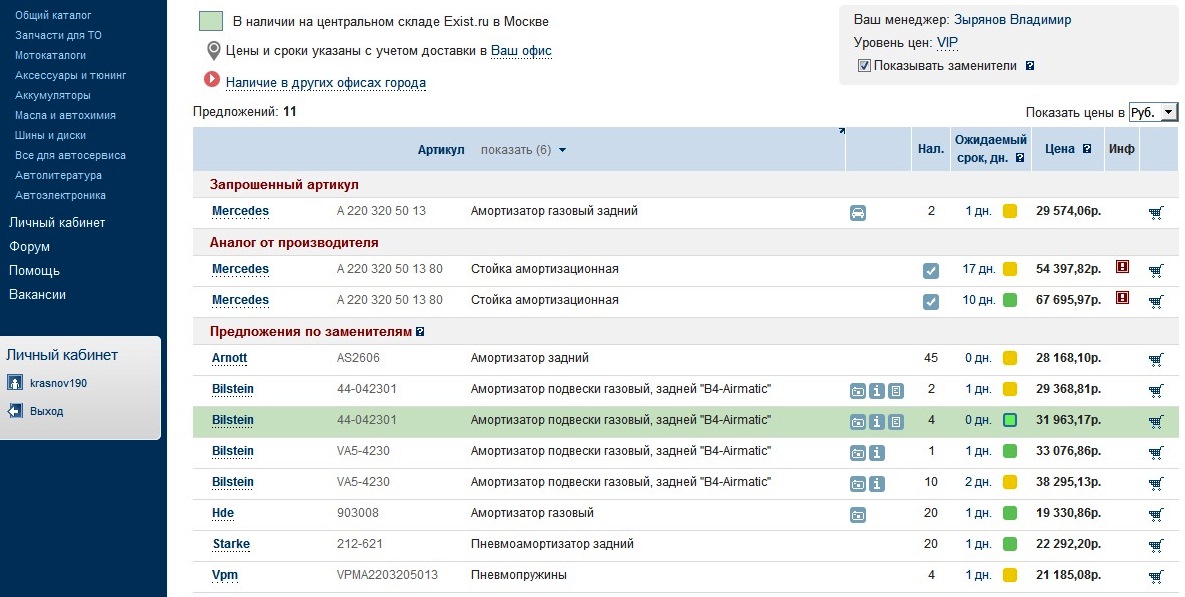This screenshot has width=1185, height=597.
Task: Open red warning info for 54 397,82р. offer
Action: [1122, 267]
